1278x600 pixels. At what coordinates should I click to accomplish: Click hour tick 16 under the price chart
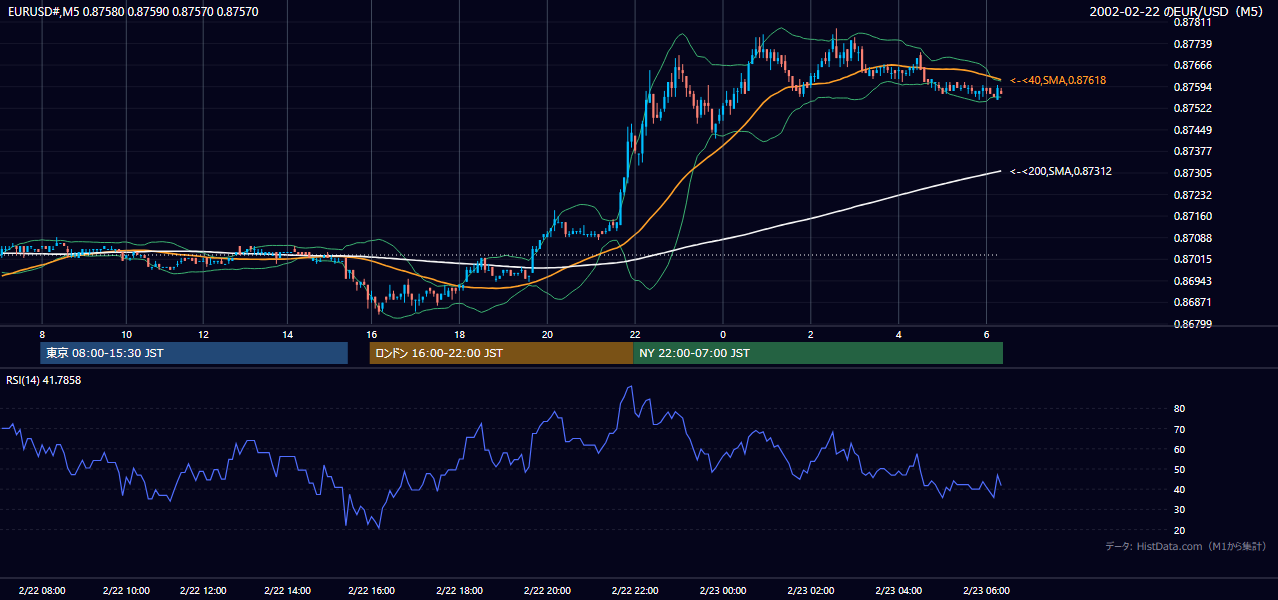tap(371, 333)
